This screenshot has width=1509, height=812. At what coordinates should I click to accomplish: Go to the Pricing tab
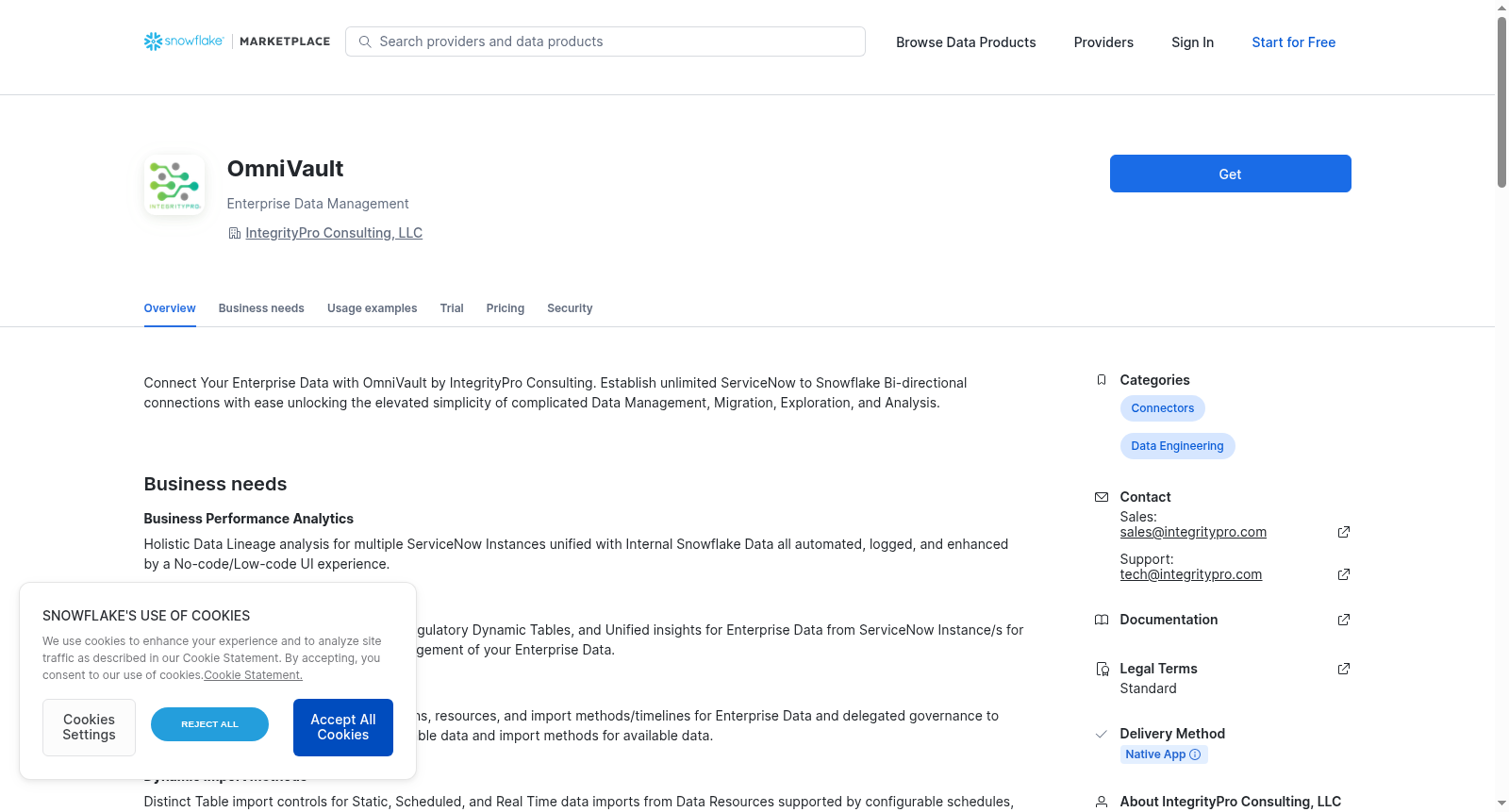point(506,308)
